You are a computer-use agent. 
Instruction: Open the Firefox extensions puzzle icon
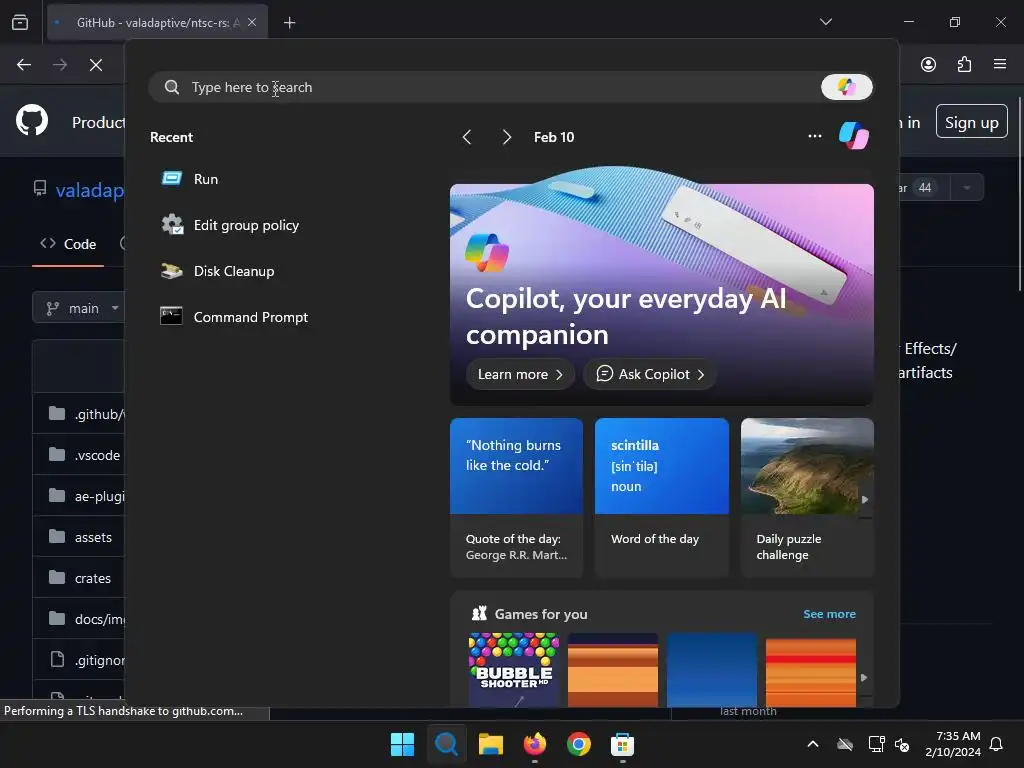964,64
